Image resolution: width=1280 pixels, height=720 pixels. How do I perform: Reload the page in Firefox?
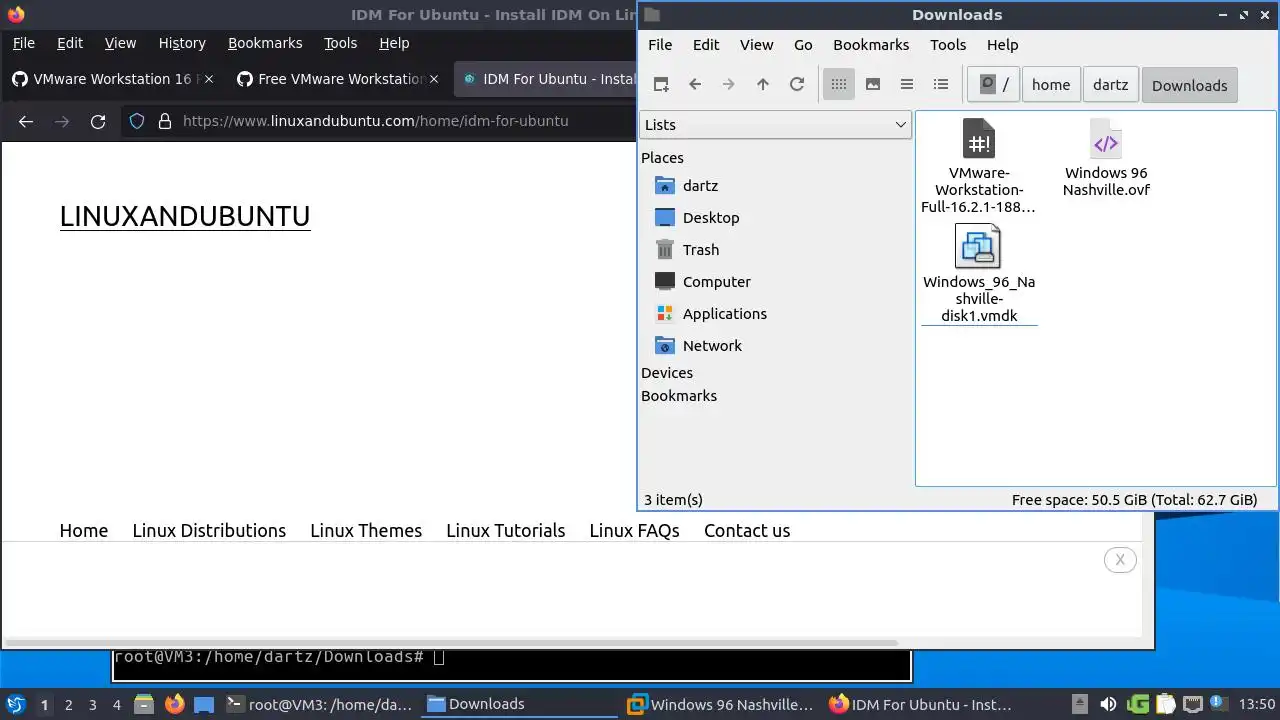(98, 121)
